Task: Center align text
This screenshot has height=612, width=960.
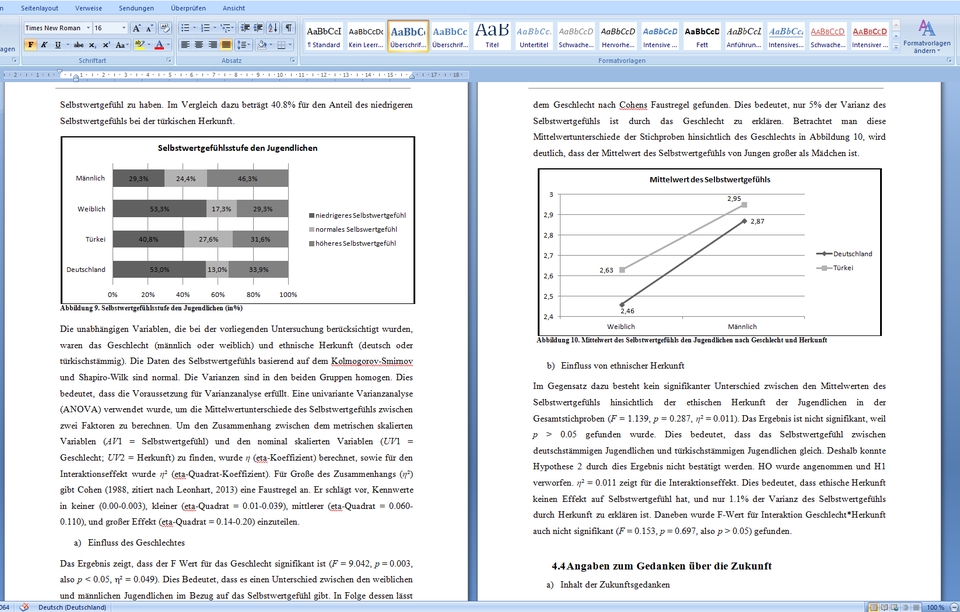Action: [199, 45]
